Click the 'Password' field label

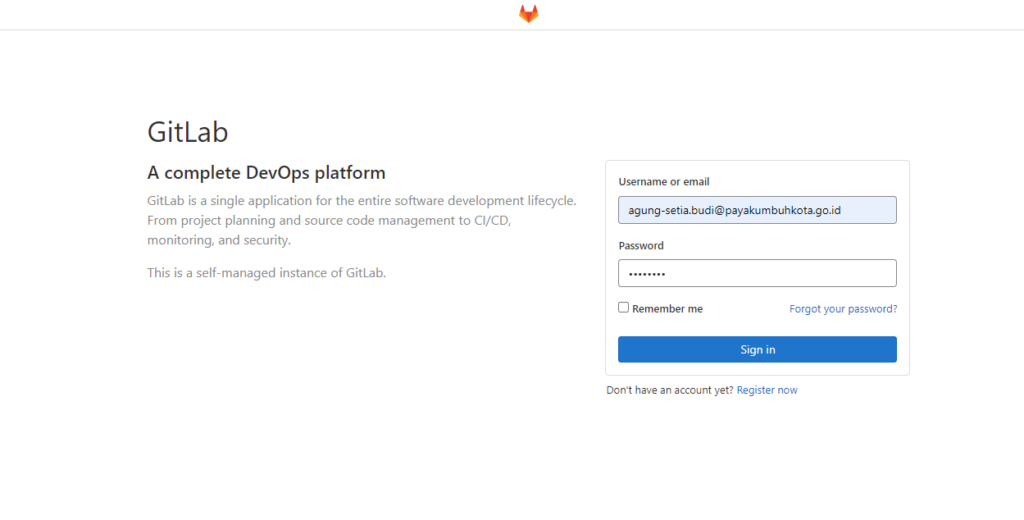[x=641, y=246]
